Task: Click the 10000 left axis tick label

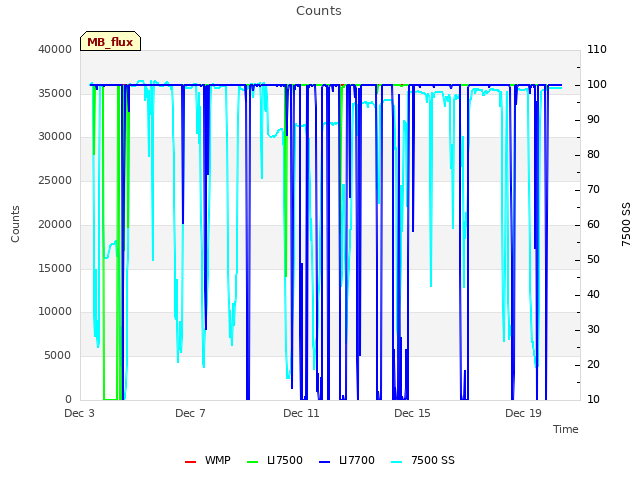Action: 55,311
